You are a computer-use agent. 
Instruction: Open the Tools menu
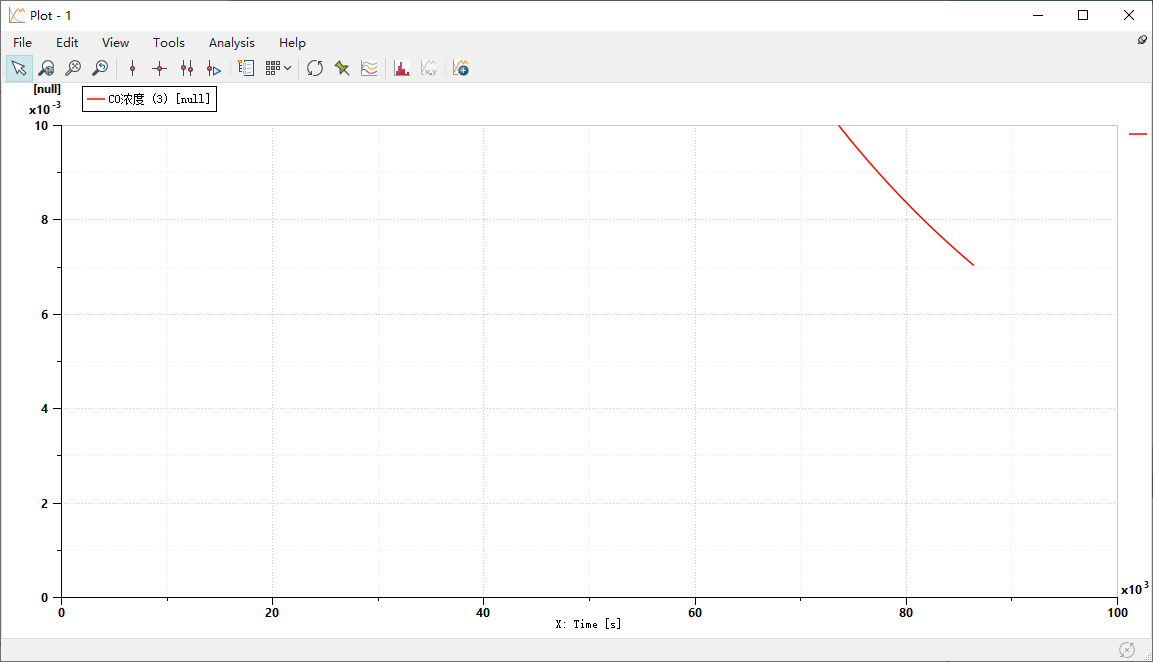pos(169,43)
